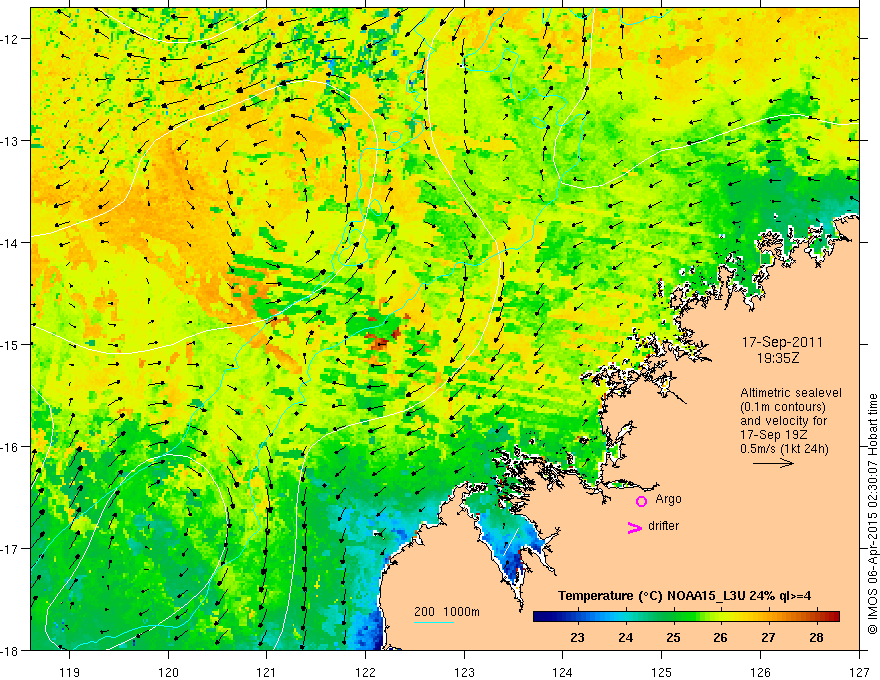Click the 'Argo' legend label
The width and height of the screenshot is (880, 680).
coord(668,499)
